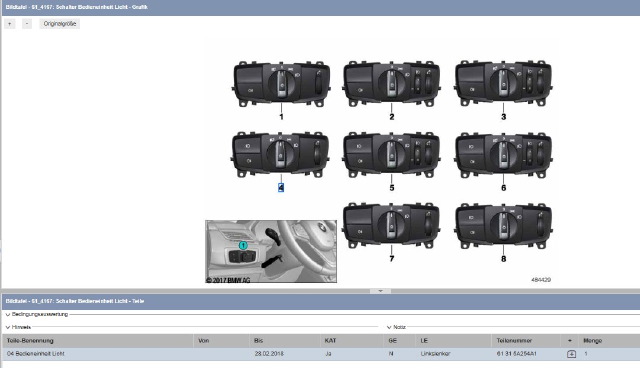Select light switch unit number 3

[x=503, y=84]
